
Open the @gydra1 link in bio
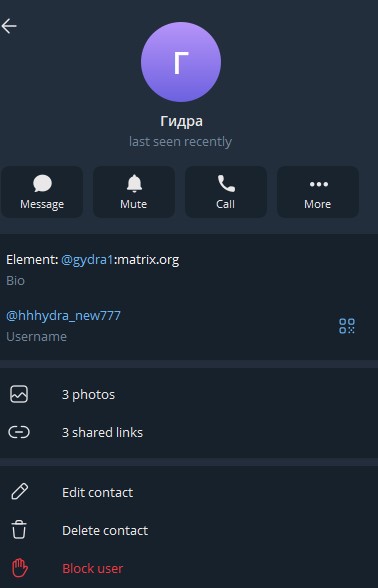click(87, 260)
